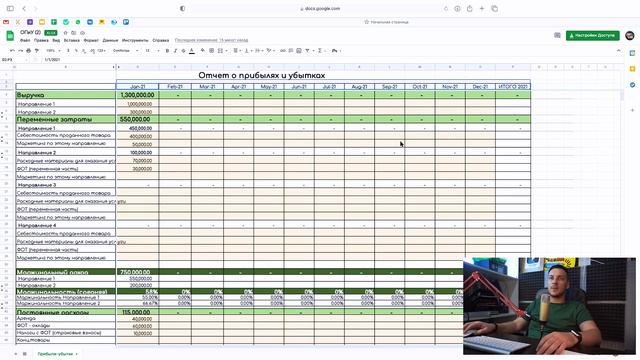Open the more number formats dropdown

(101, 51)
